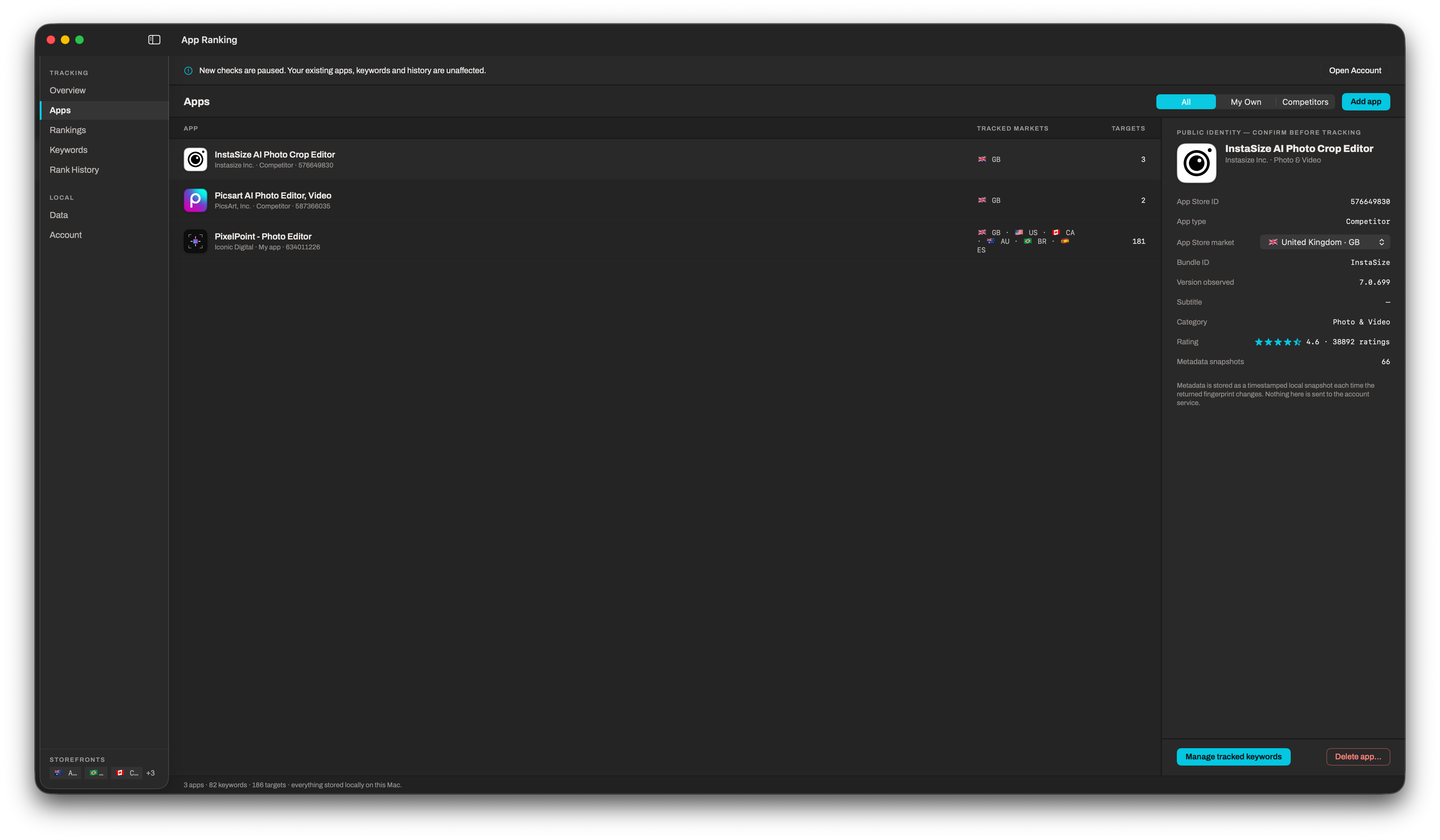1440x840 pixels.
Task: Select the Competitors filter segment
Action: pyautogui.click(x=1305, y=102)
